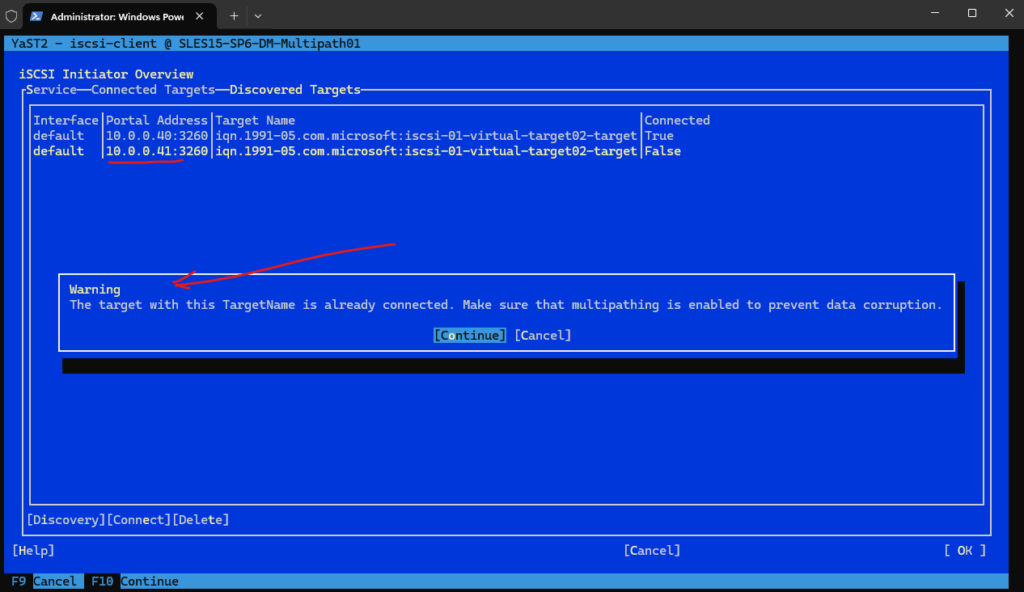Click the Continue button in Warning dialog
This screenshot has width=1024, height=592.
coord(470,335)
